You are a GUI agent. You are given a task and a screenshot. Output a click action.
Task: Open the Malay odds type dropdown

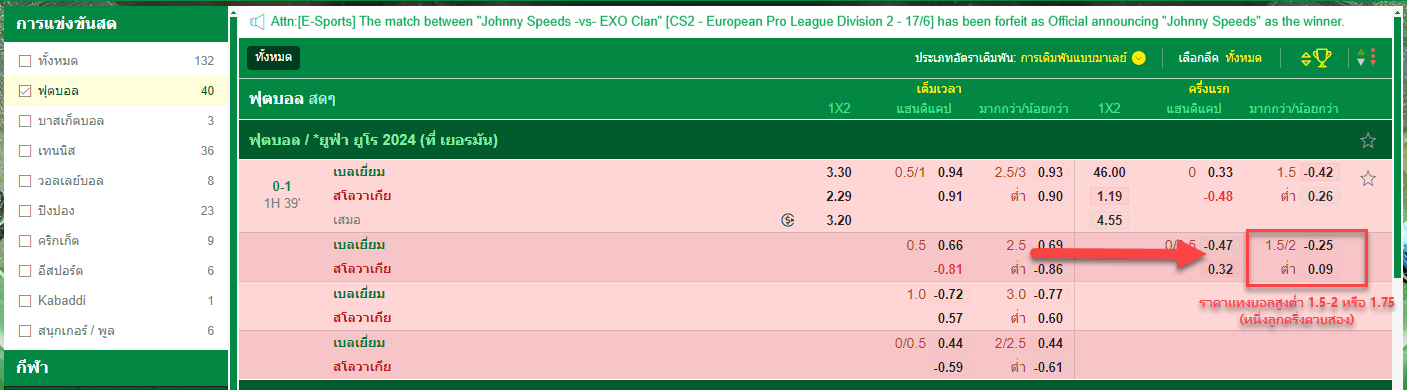click(1082, 58)
